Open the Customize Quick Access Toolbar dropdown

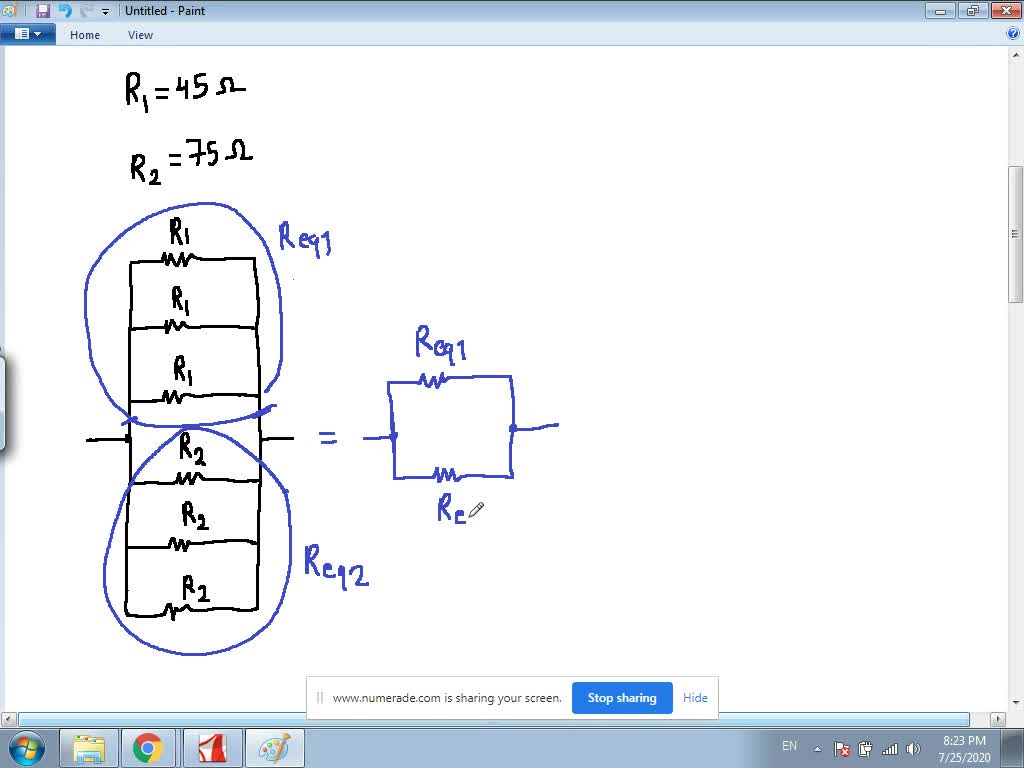tap(104, 10)
